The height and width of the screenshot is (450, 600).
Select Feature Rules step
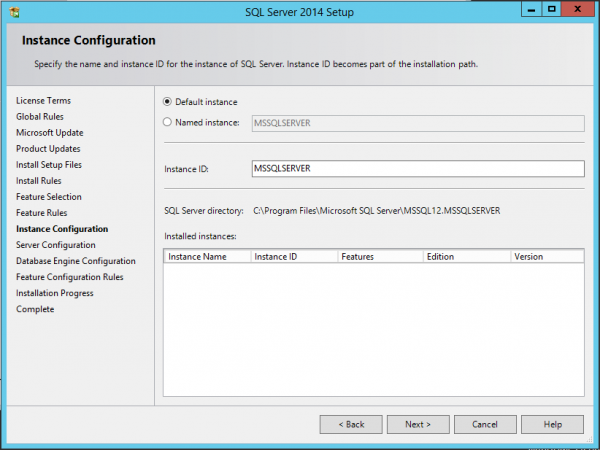coord(41,213)
